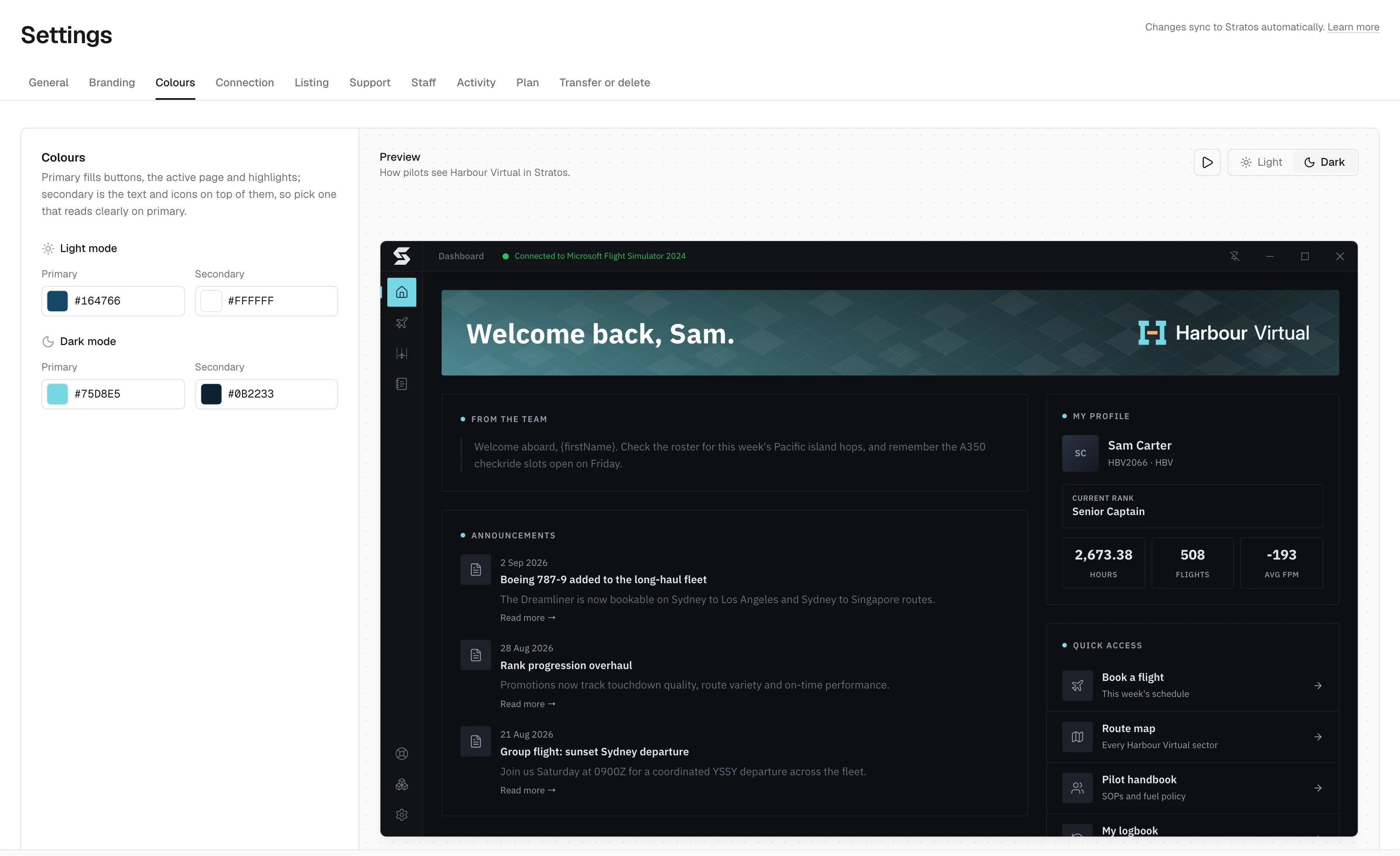Select the Colours tab
This screenshot has width=1400, height=856.
tap(175, 82)
